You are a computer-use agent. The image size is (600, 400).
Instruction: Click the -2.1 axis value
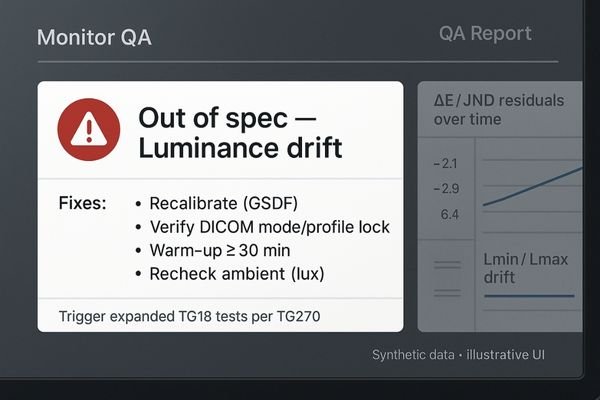point(445,164)
